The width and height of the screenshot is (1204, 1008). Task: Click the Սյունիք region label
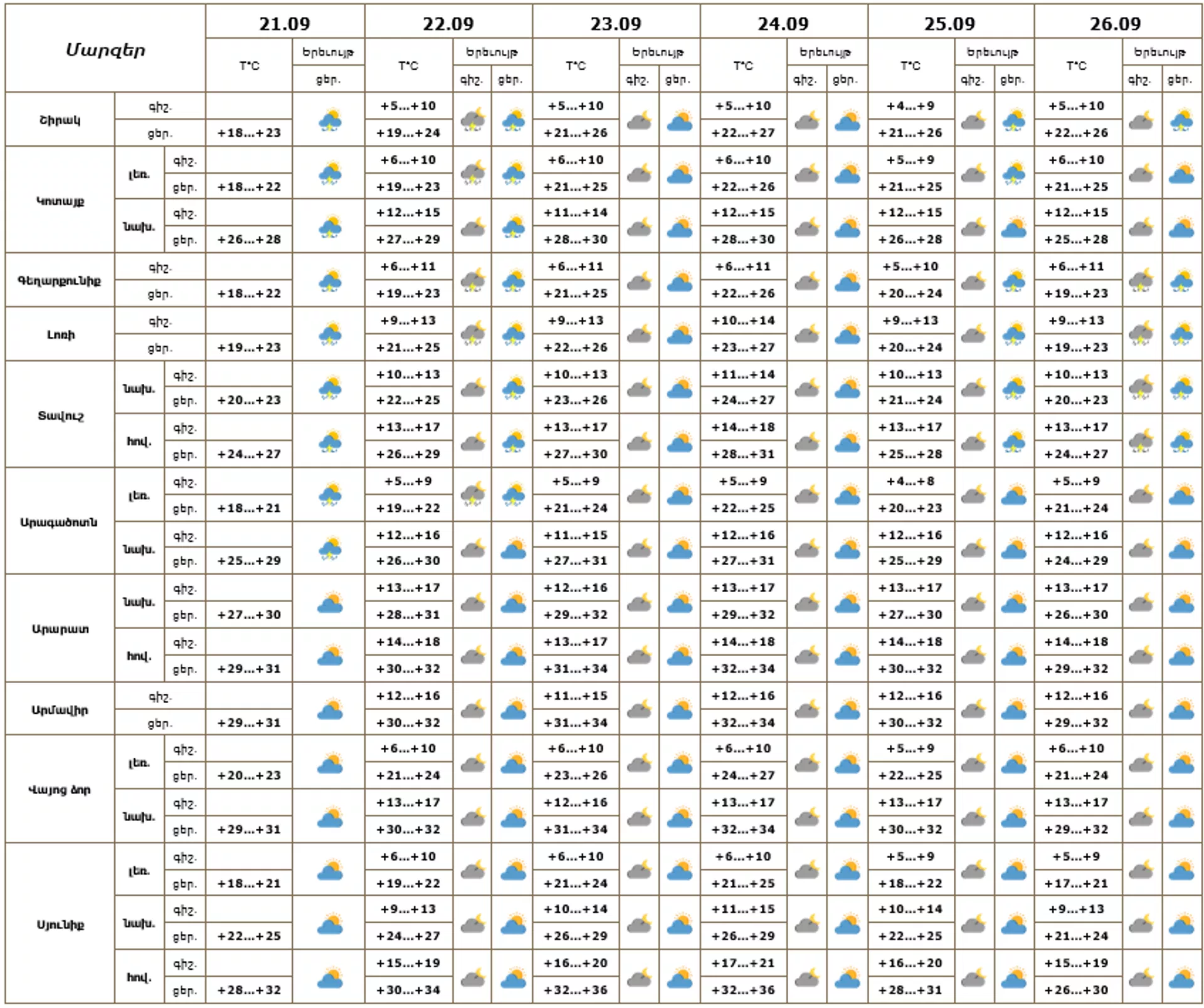[x=60, y=925]
